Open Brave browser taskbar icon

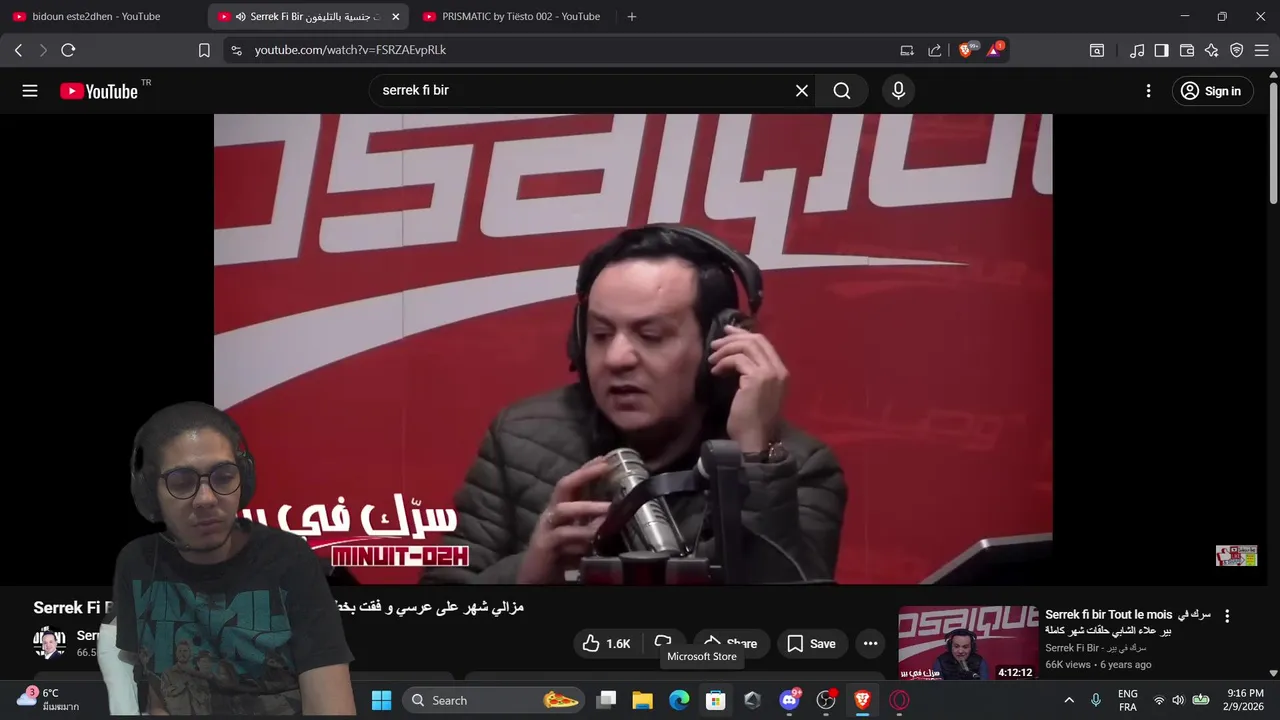click(x=862, y=700)
